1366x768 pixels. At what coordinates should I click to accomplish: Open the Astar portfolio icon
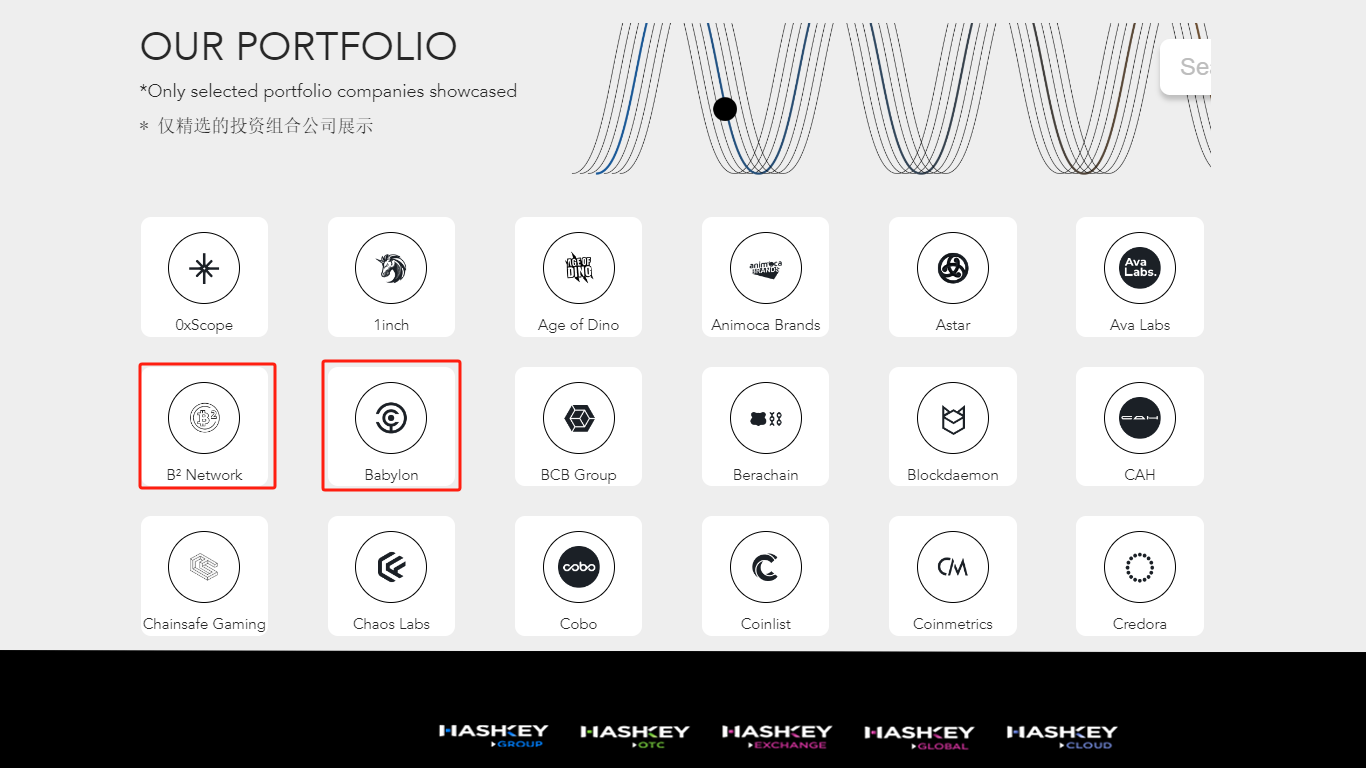[952, 268]
